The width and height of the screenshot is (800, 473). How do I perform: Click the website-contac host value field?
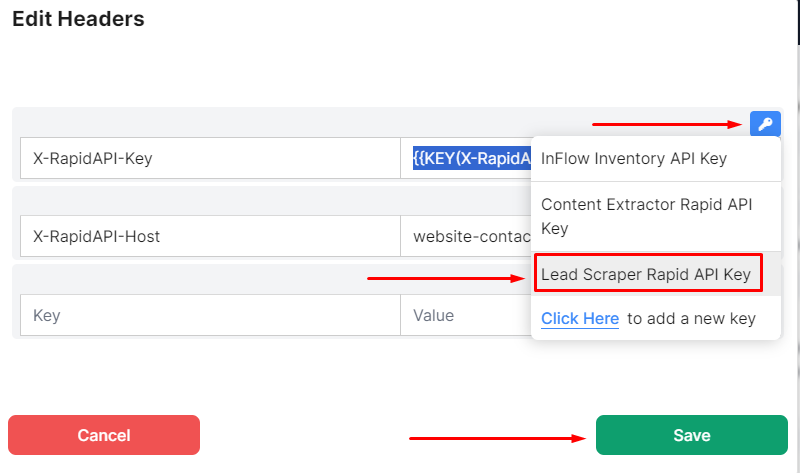(466, 236)
